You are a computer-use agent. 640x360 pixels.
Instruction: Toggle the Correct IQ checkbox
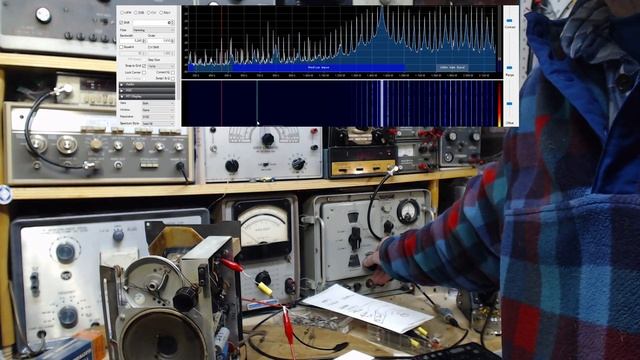click(173, 73)
